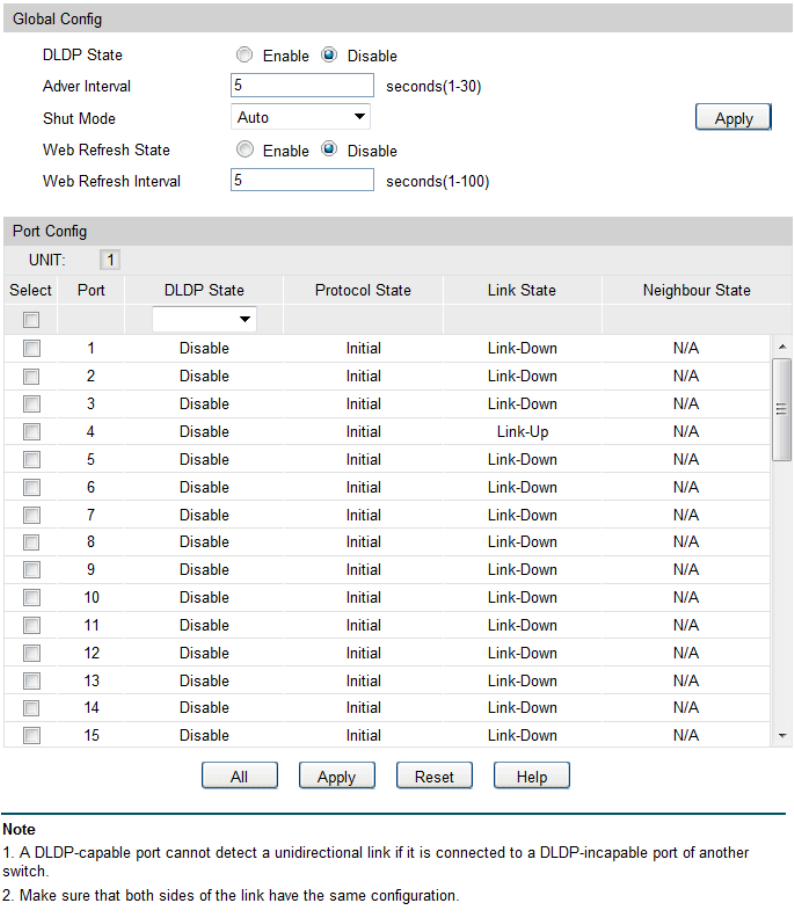Click the N/A cell for port 5
Image resolution: width=794 pixels, height=917 pixels.
(x=685, y=460)
